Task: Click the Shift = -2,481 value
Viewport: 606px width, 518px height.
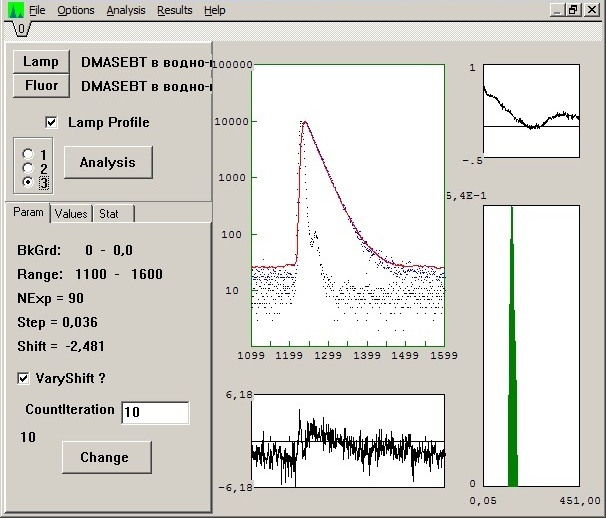Action: click(x=85, y=346)
